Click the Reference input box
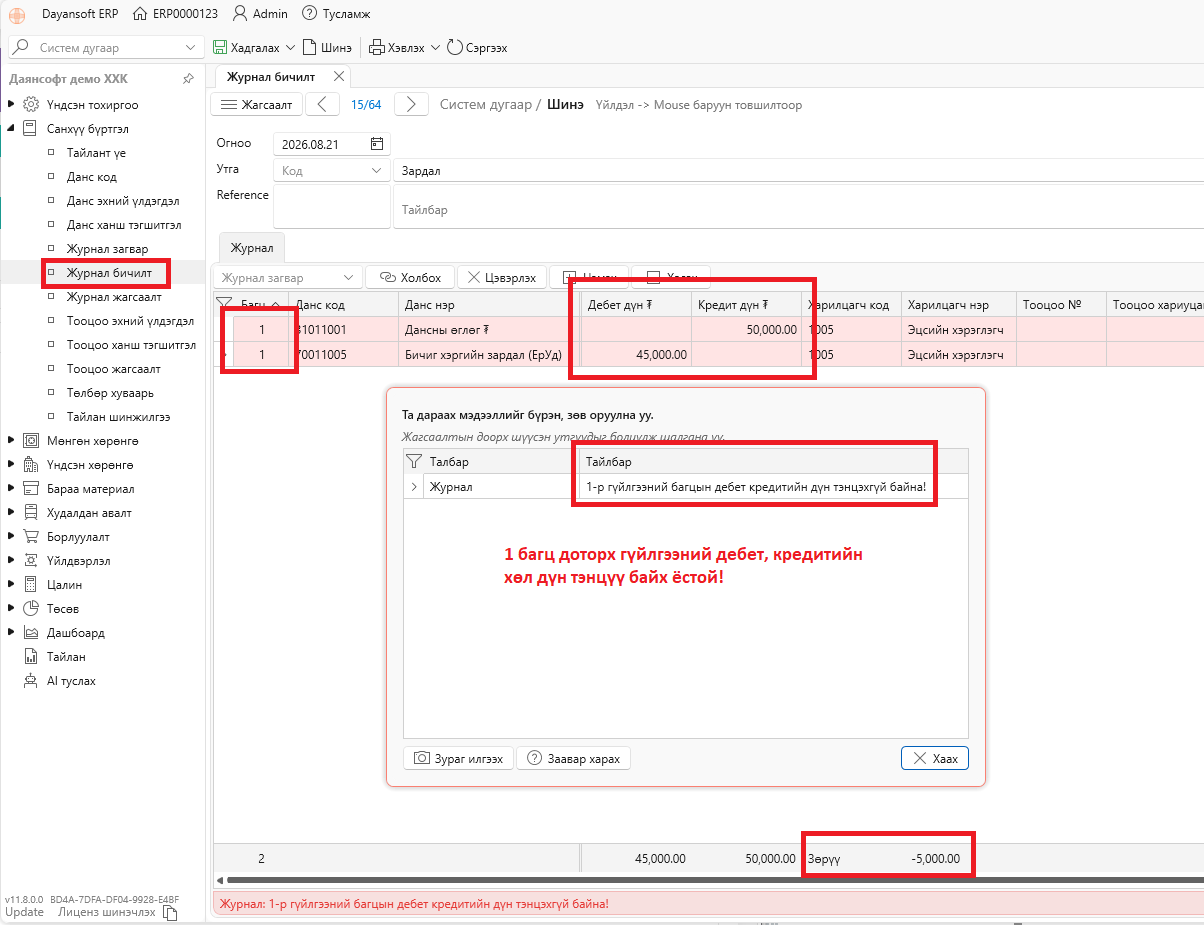Image resolution: width=1204 pixels, height=925 pixels. coord(332,206)
